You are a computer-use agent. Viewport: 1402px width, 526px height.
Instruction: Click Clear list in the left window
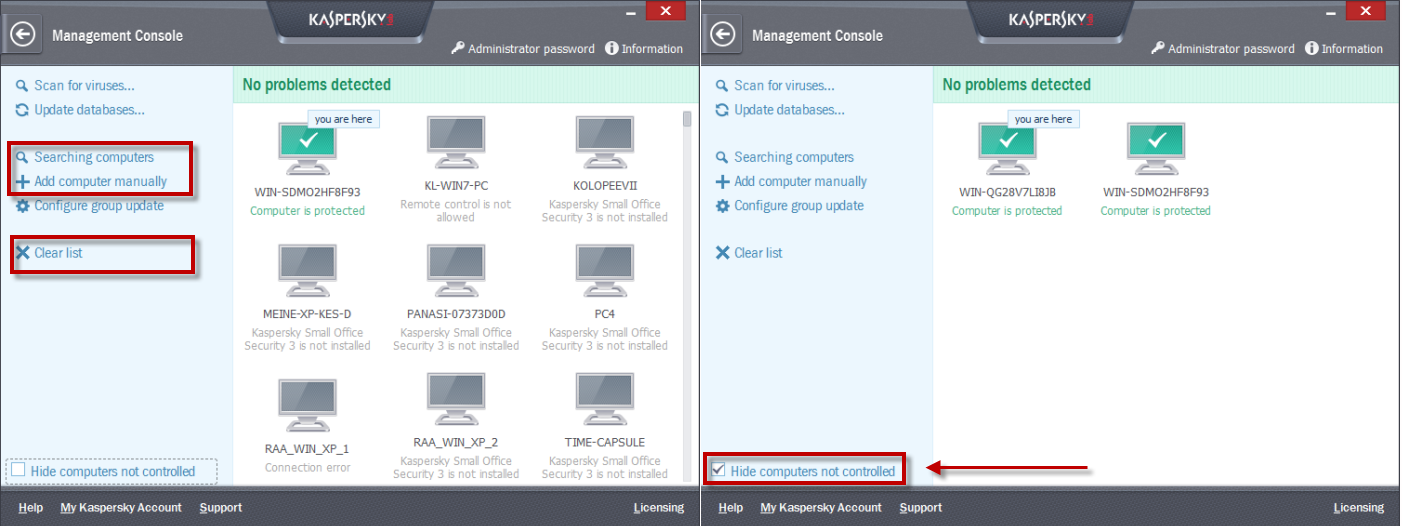tap(49, 253)
